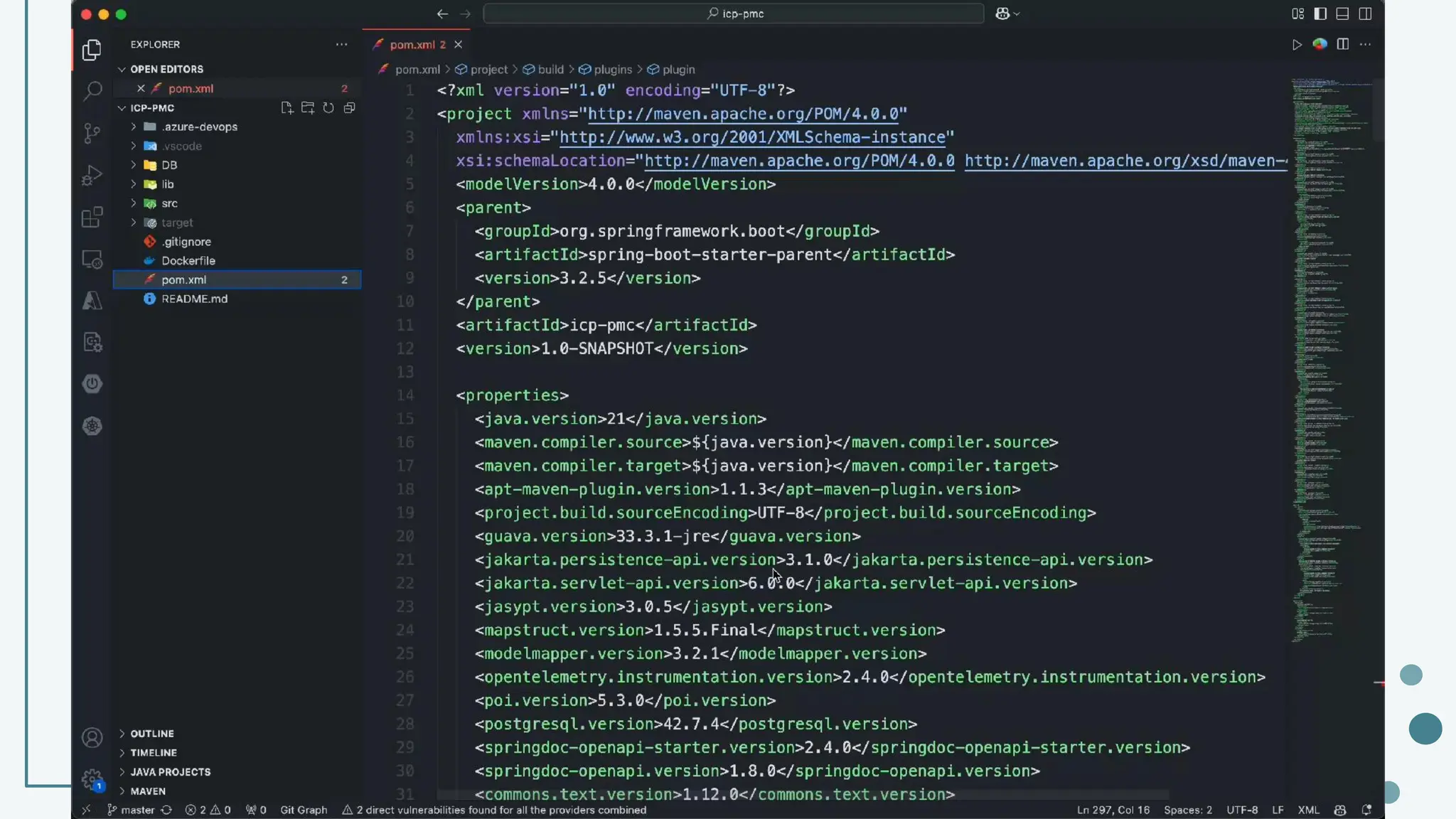Image resolution: width=1456 pixels, height=819 pixels.
Task: Open Git Graph from status bar
Action: [304, 810]
